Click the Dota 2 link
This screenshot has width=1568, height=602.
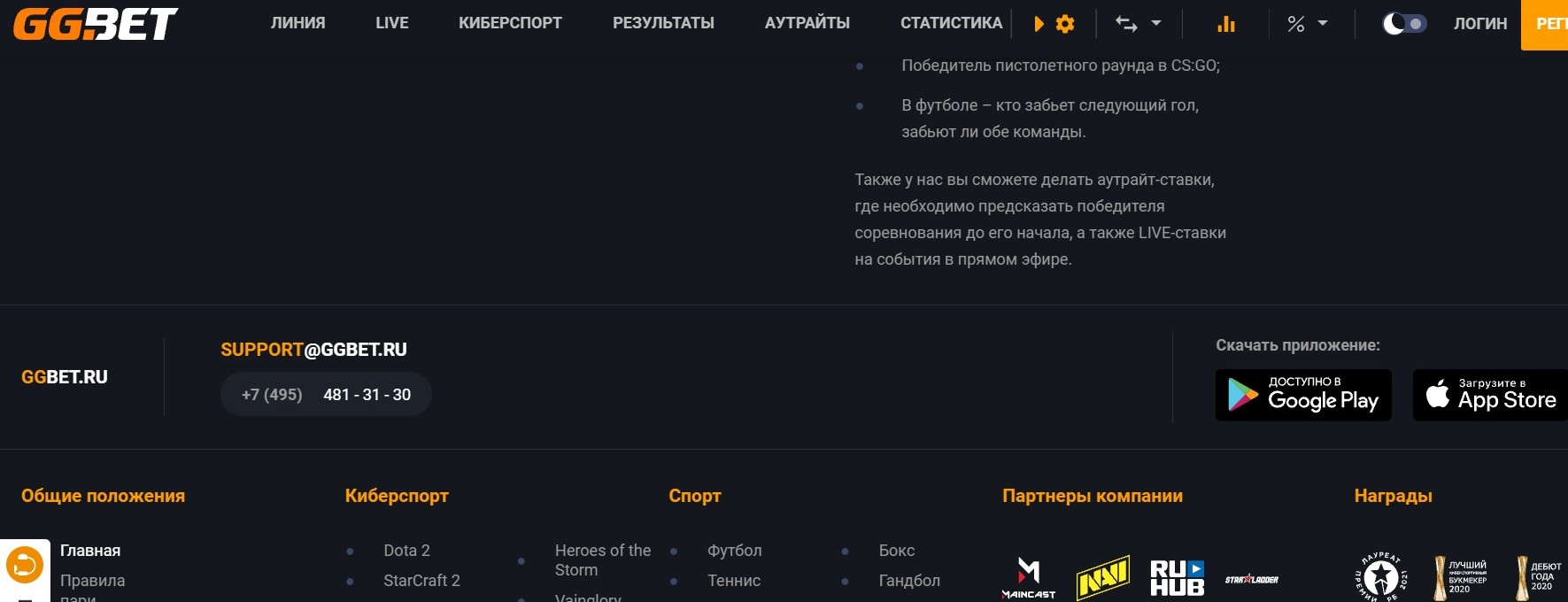point(406,551)
